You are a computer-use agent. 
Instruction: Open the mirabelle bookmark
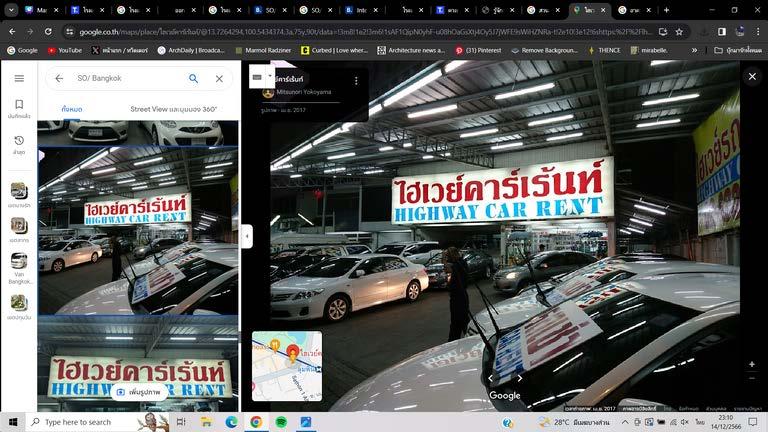[649, 50]
